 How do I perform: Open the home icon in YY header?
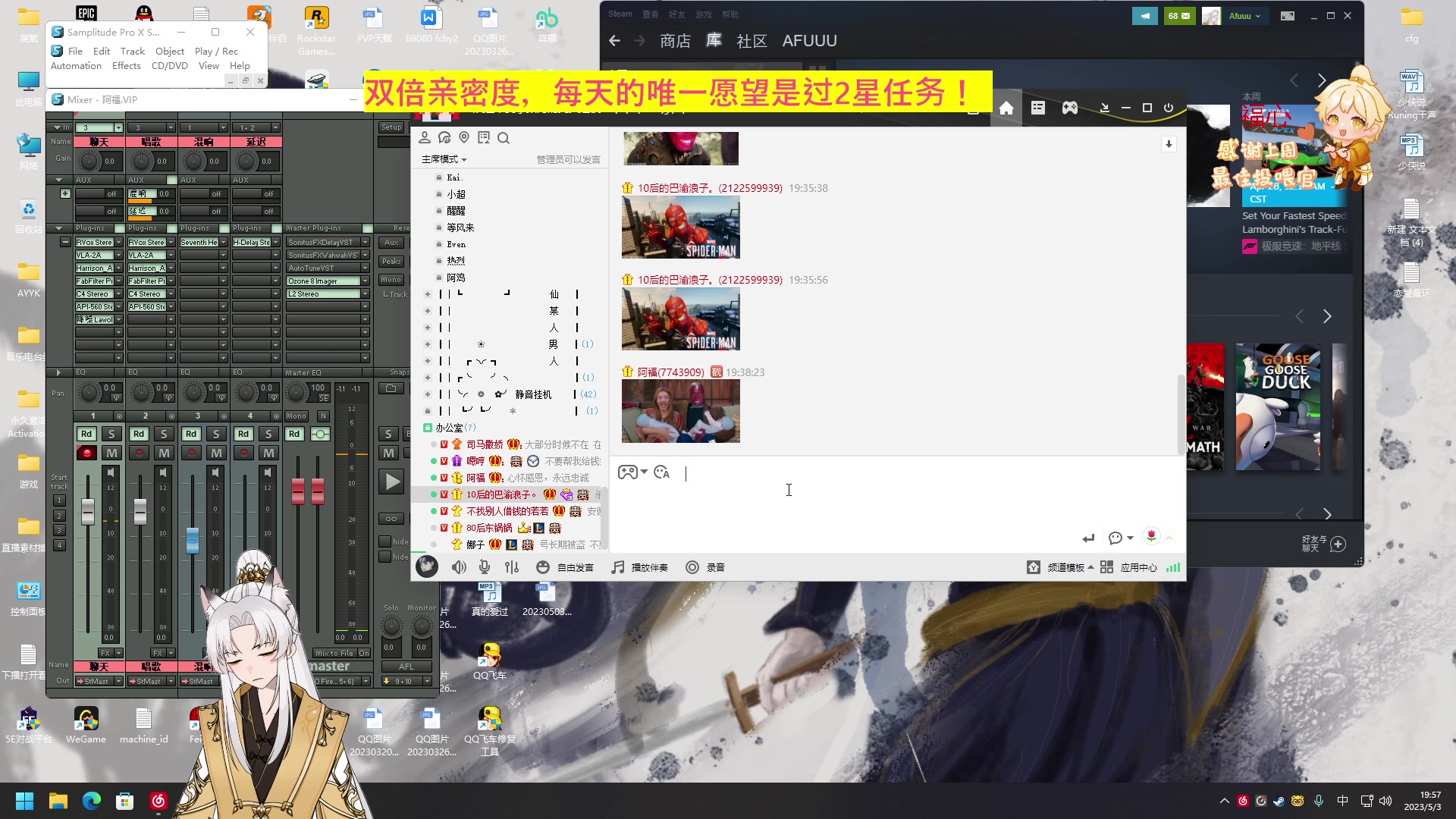(1006, 108)
